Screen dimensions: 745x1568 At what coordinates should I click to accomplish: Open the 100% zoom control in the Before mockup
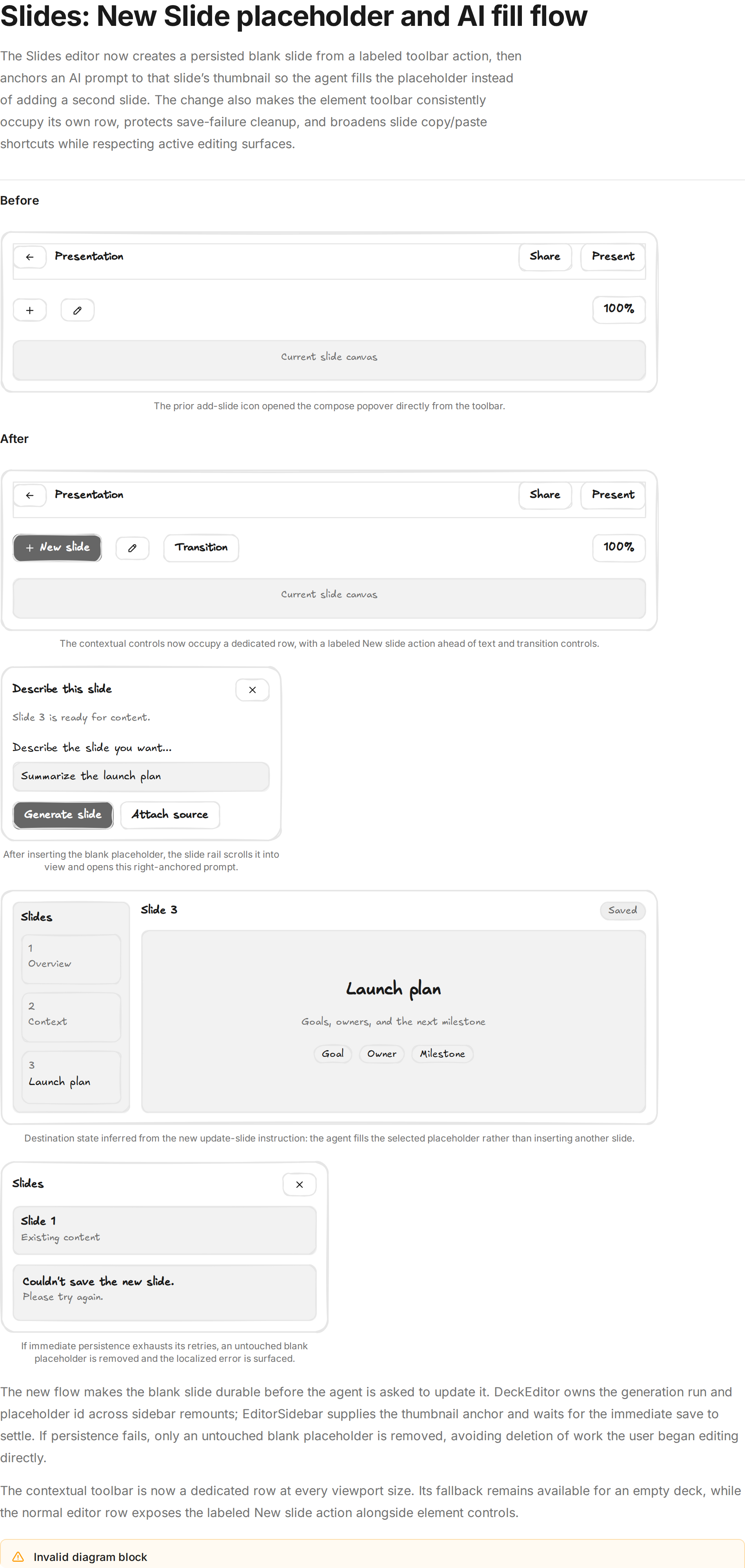tap(618, 309)
